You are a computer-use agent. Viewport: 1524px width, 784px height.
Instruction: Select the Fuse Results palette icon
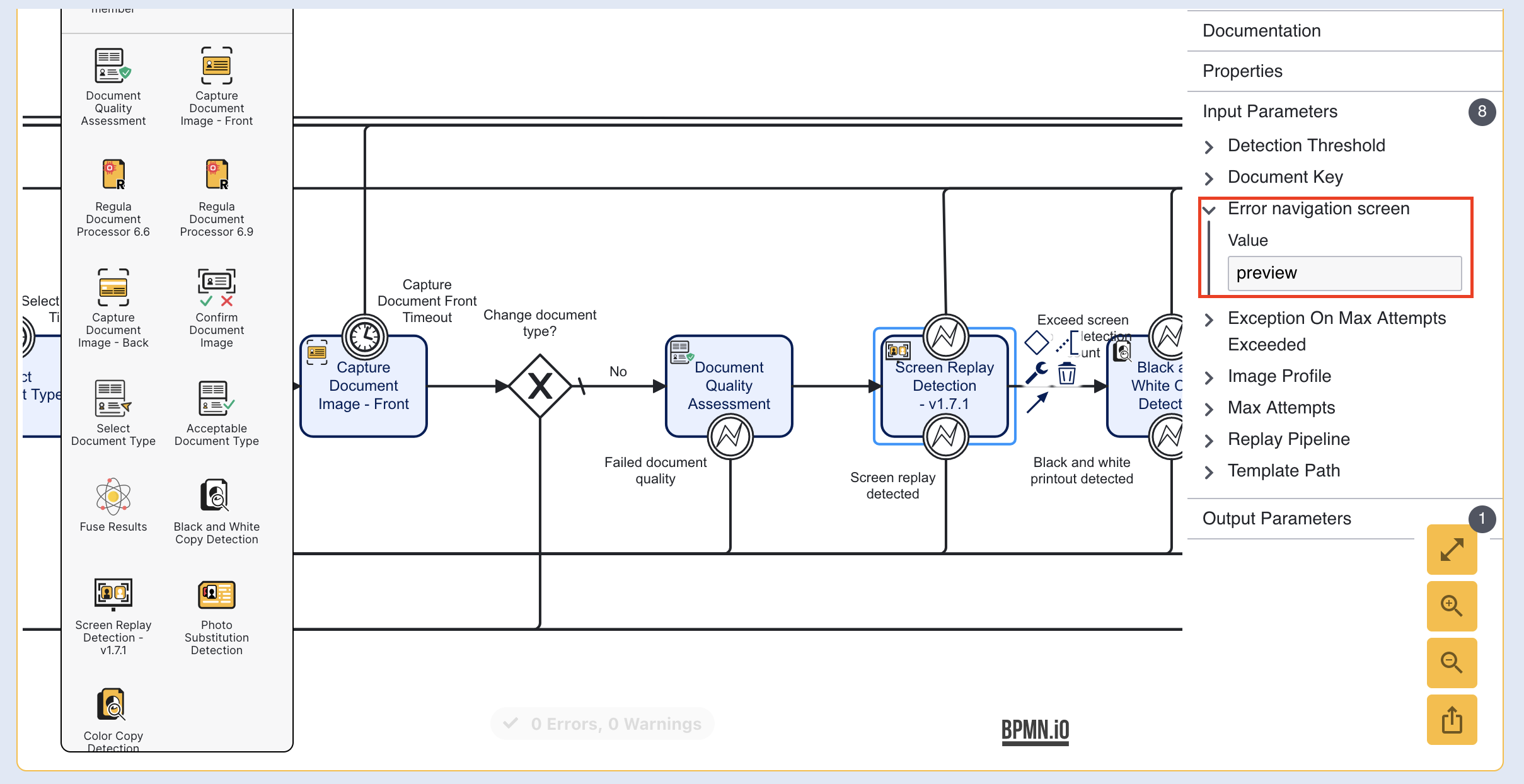click(113, 497)
